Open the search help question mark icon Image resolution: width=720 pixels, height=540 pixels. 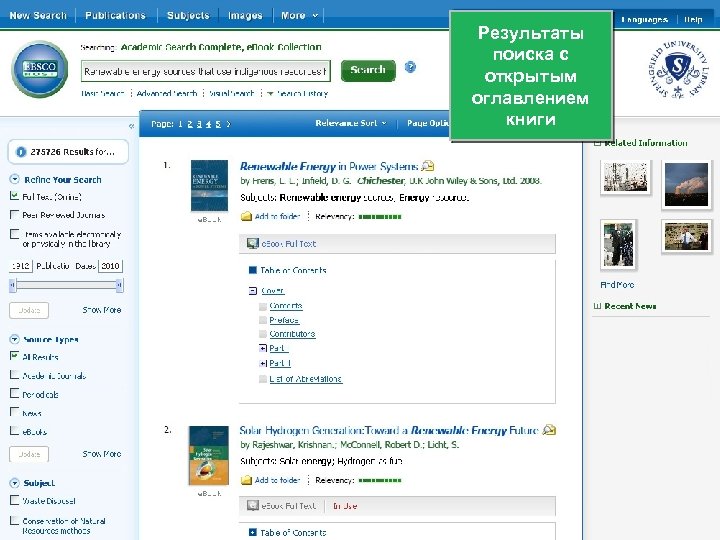pyautogui.click(x=410, y=67)
